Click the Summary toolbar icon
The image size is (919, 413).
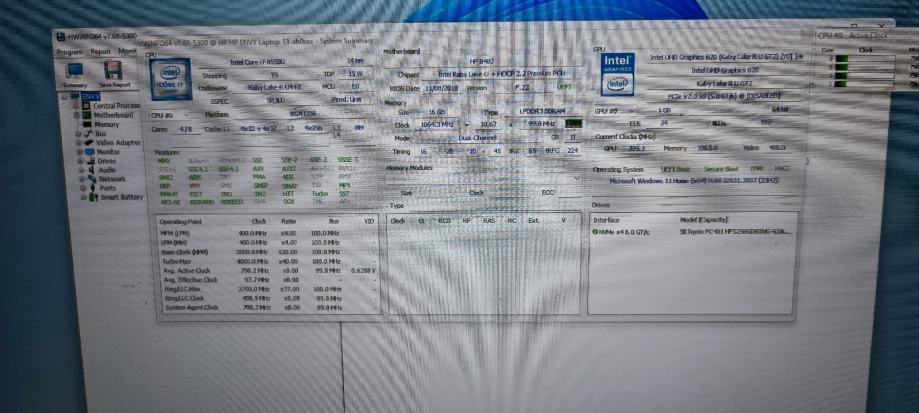[76, 71]
